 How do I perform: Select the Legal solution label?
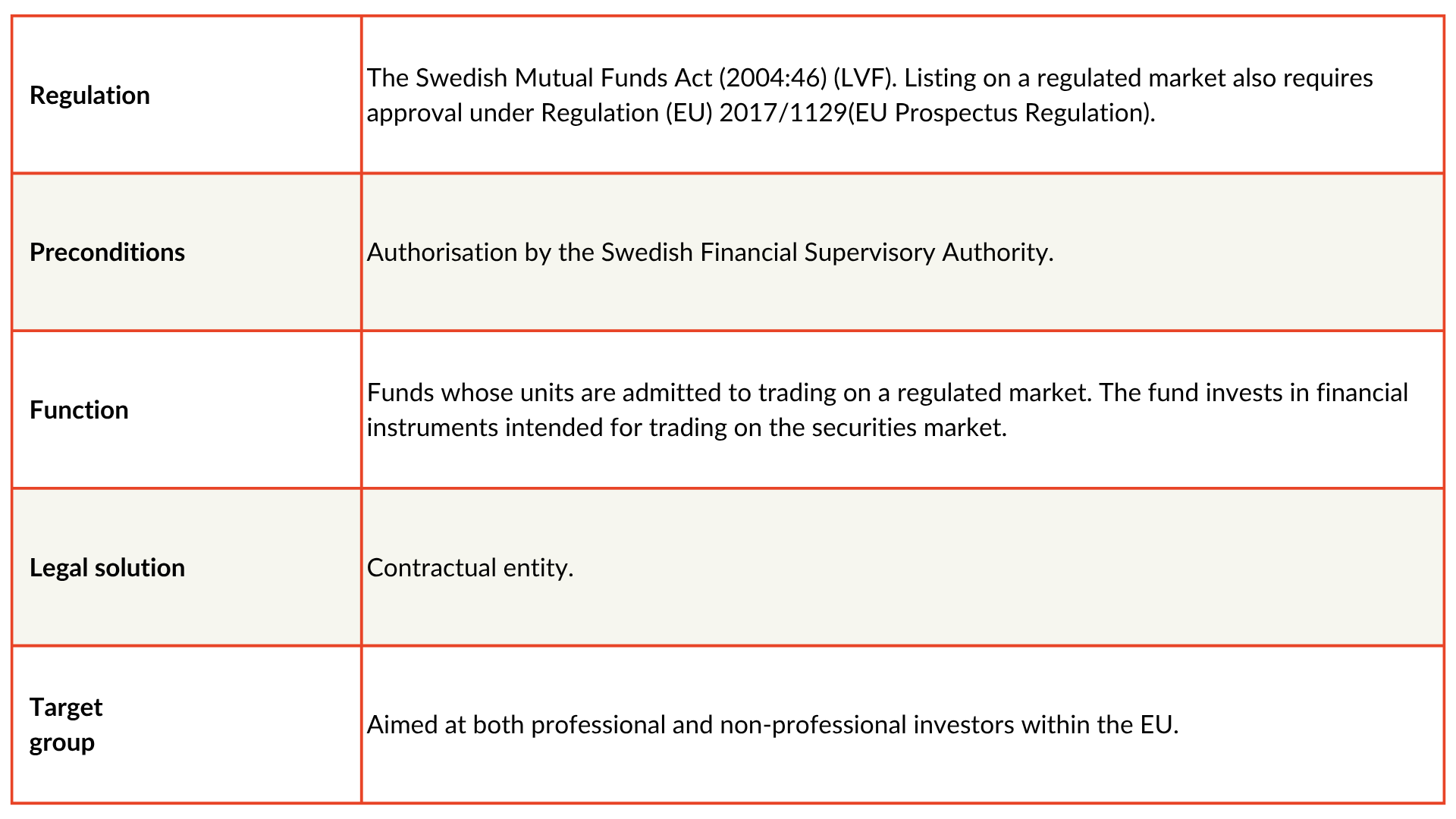107,567
